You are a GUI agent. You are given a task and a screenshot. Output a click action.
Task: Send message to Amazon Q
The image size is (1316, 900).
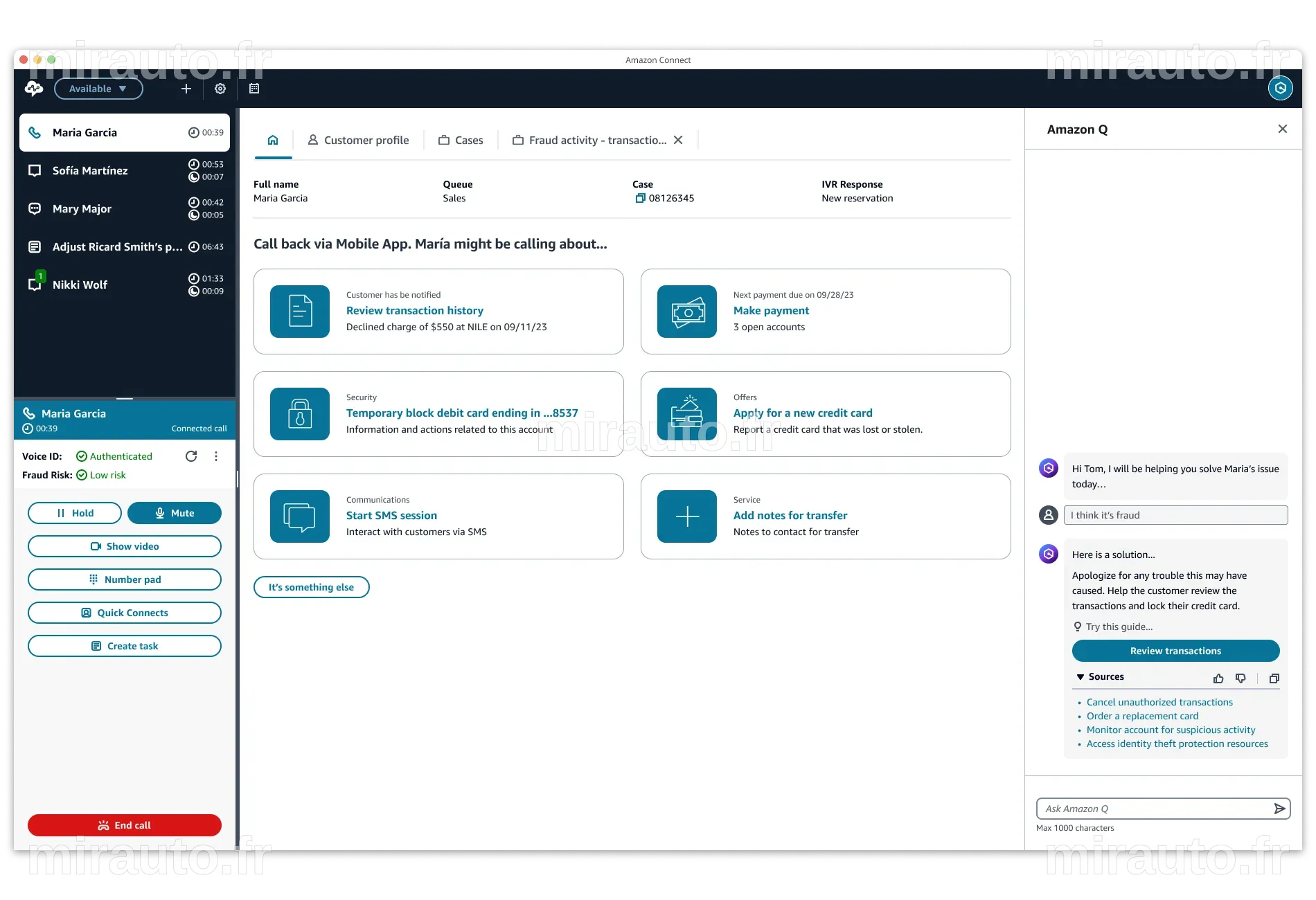1279,809
